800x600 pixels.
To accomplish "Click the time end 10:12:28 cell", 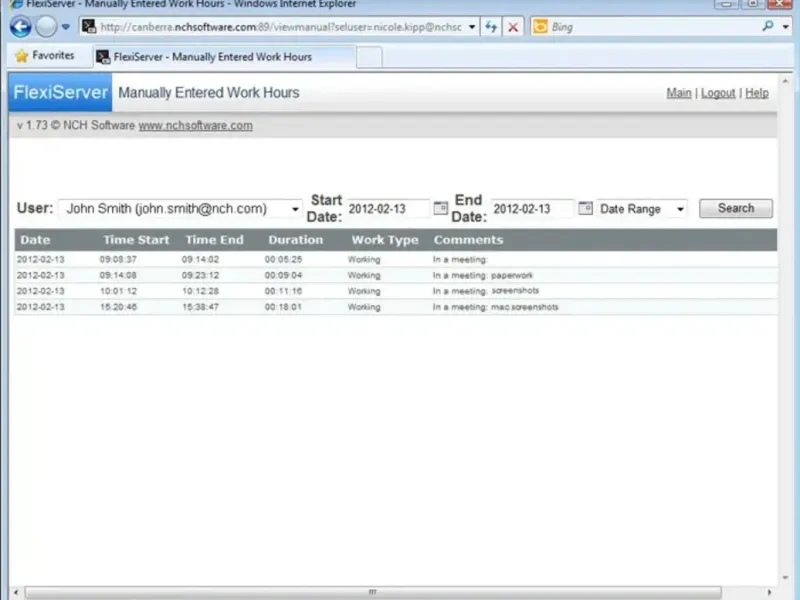I will pyautogui.click(x=200, y=291).
